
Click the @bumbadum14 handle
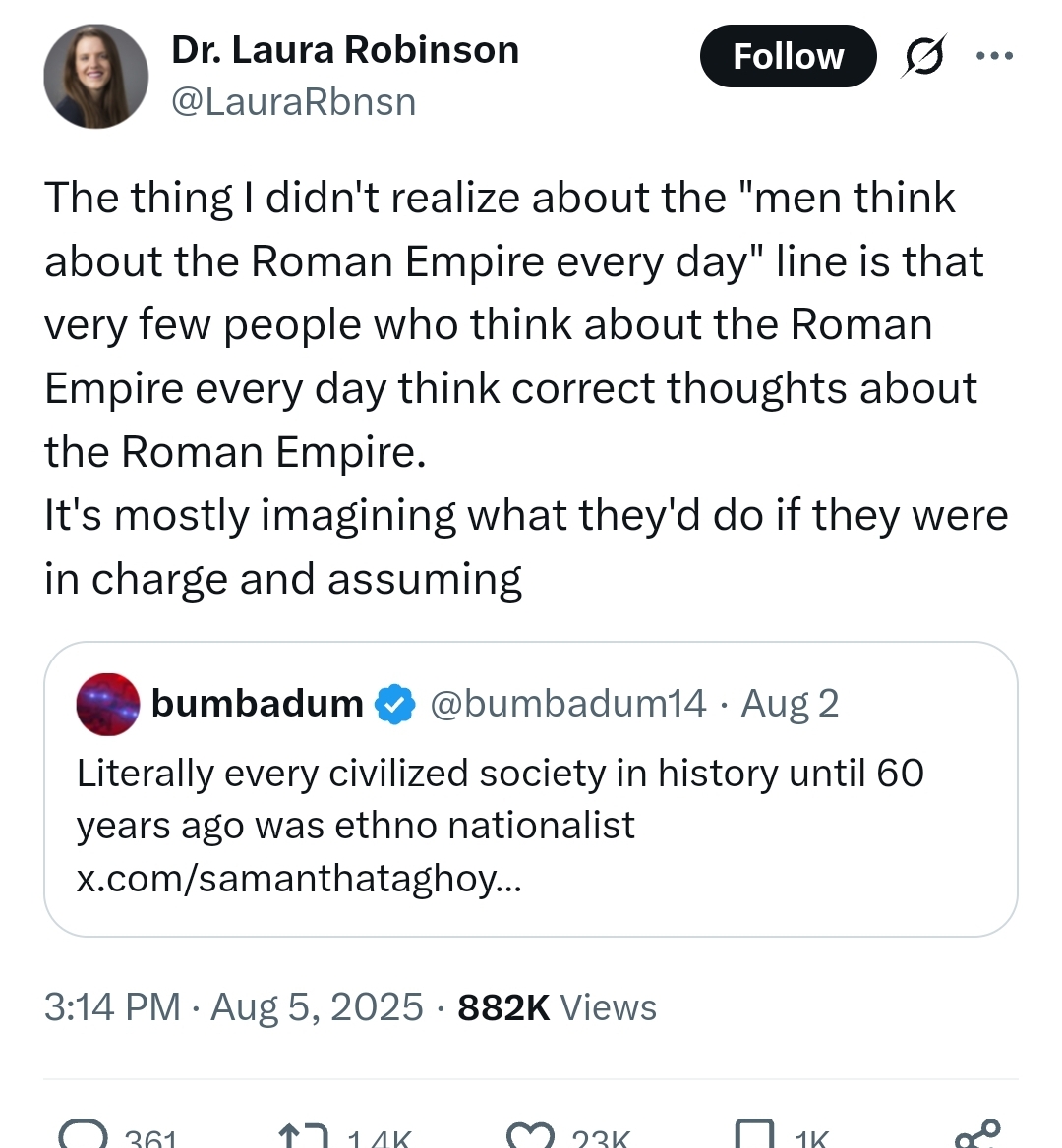pyautogui.click(x=567, y=704)
